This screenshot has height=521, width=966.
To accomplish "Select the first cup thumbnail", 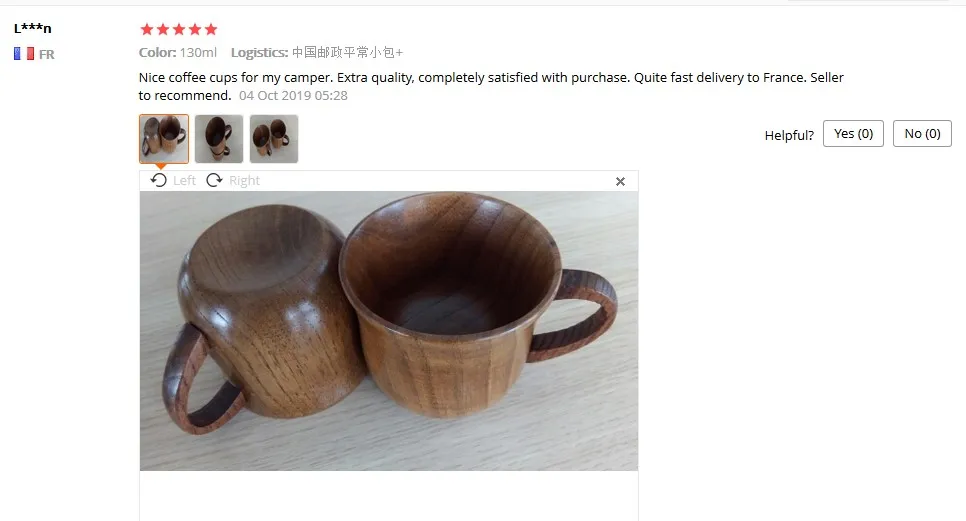I will click(x=164, y=139).
